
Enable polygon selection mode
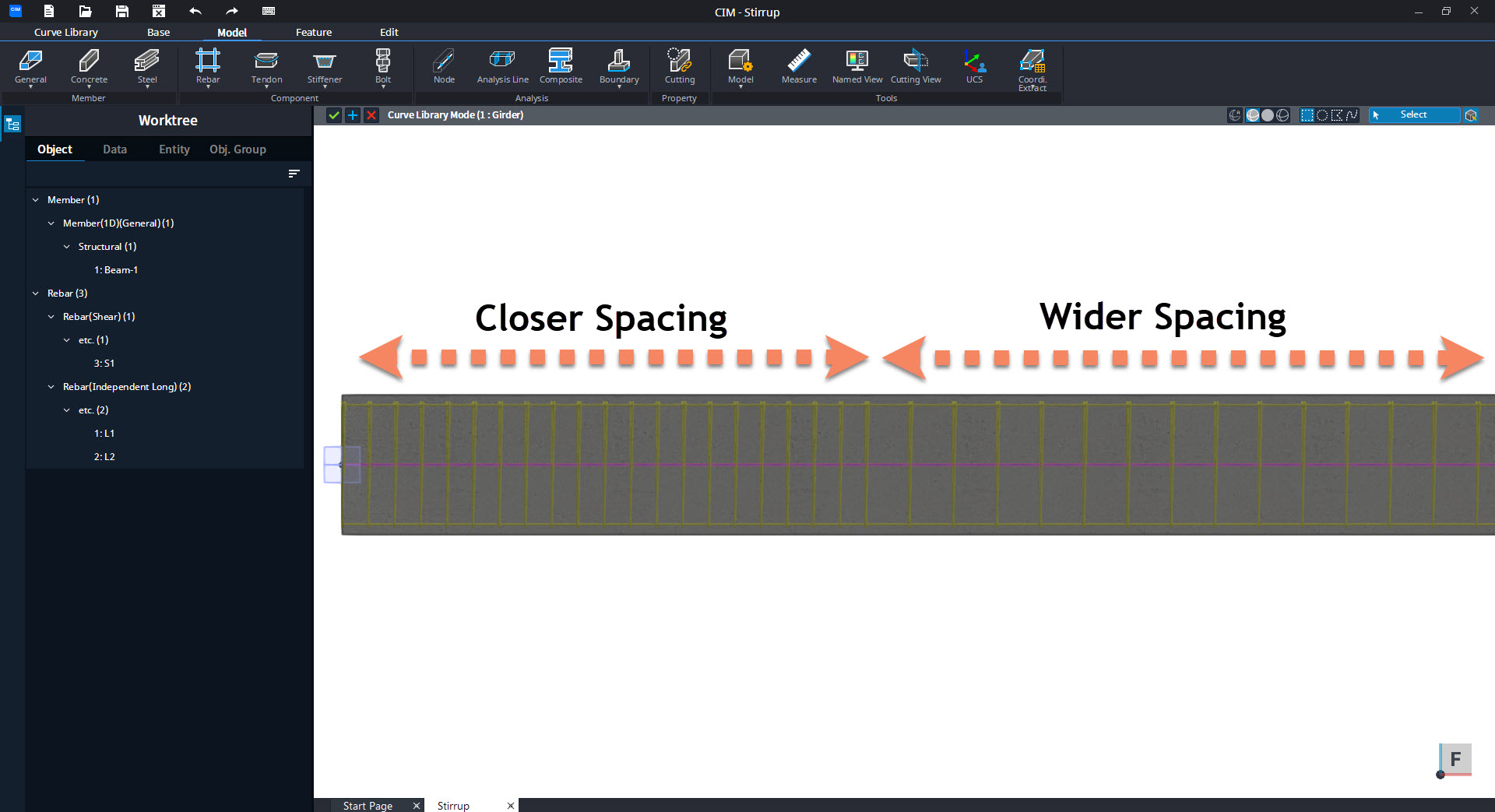click(x=1337, y=115)
